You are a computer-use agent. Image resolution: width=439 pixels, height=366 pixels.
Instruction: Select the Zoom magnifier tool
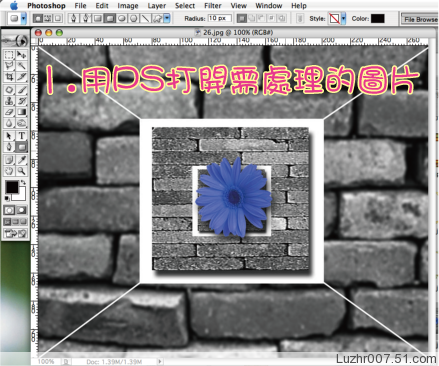coord(21,171)
